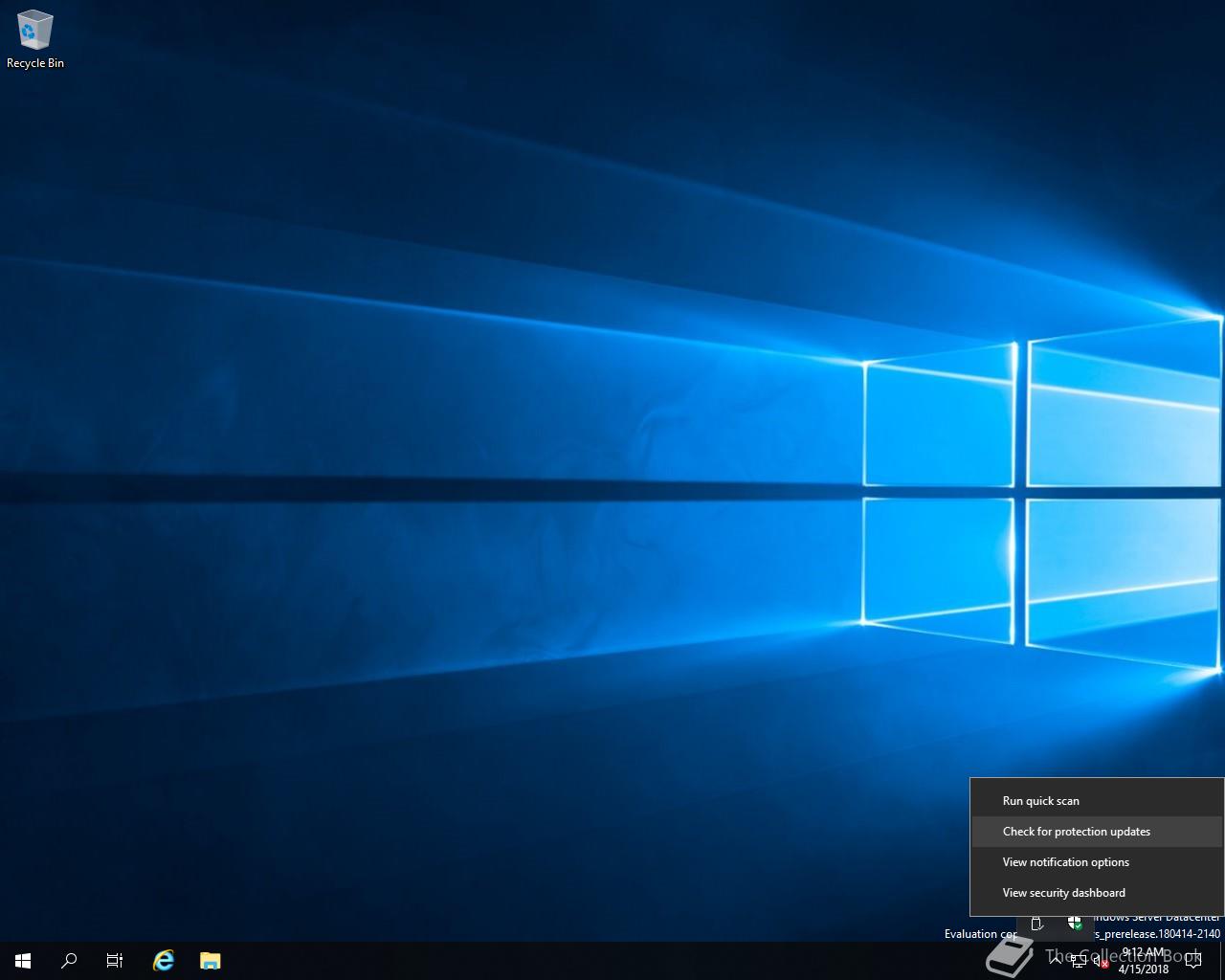Collapse the hidden tray icons chevron

(1055, 961)
